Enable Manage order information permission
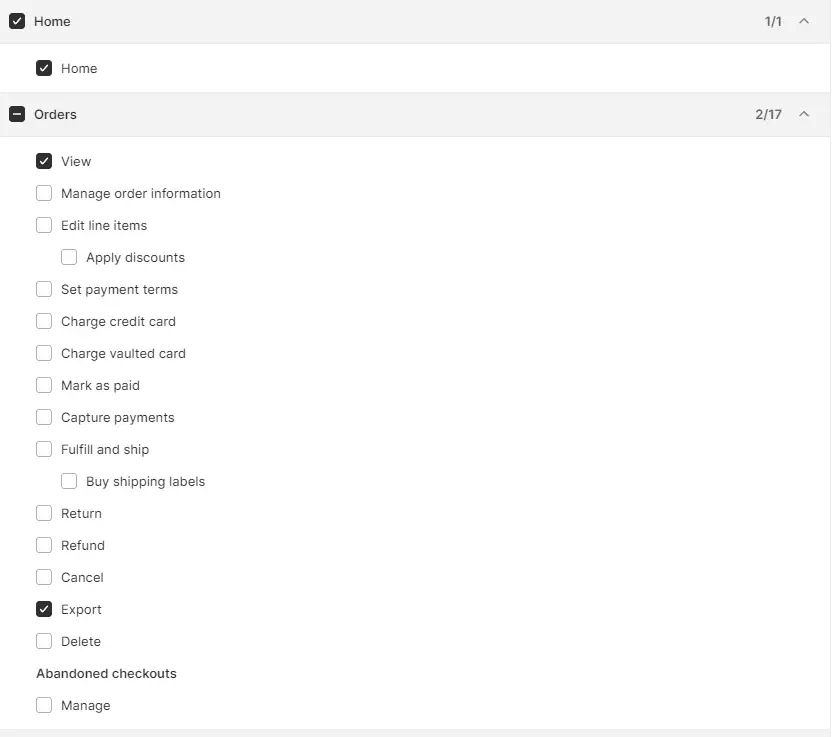833x737 pixels. click(x=44, y=193)
